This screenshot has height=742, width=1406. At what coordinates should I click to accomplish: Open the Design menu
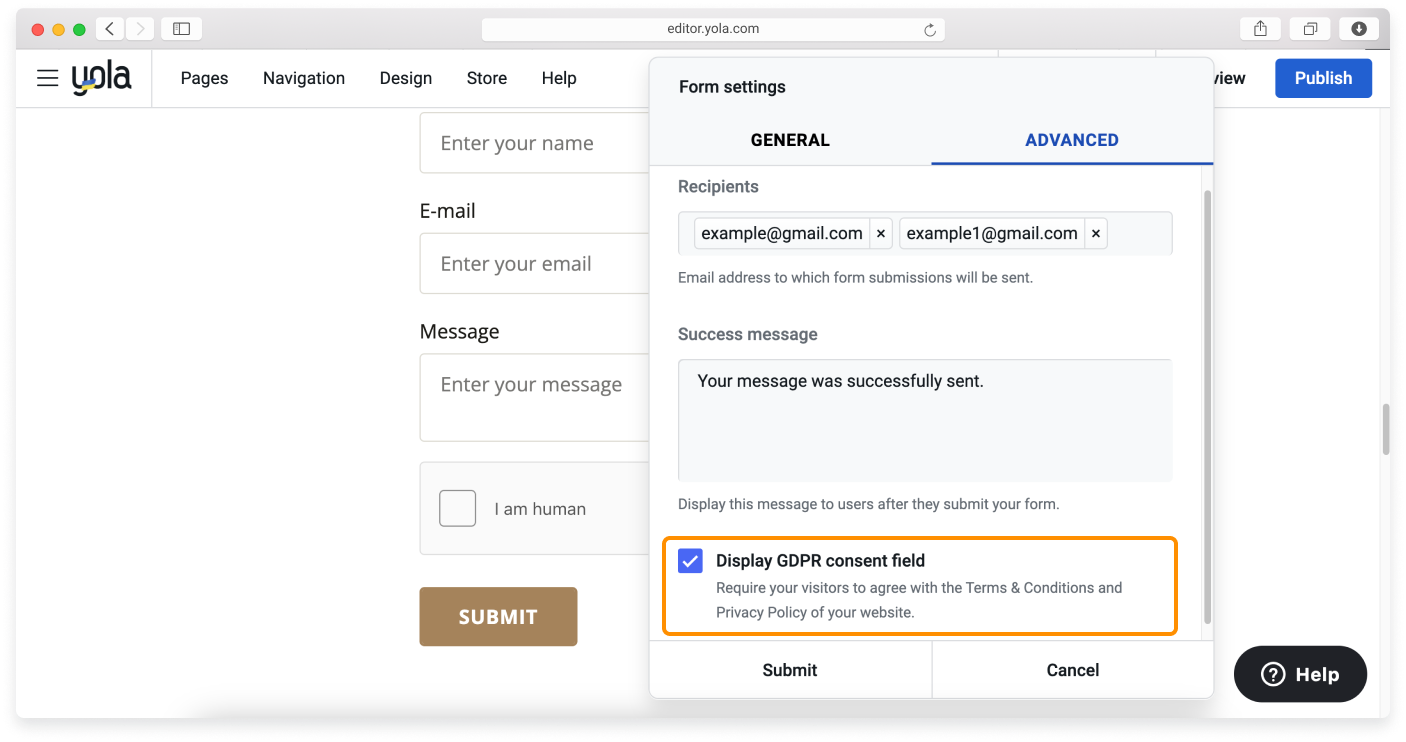pyautogui.click(x=405, y=78)
